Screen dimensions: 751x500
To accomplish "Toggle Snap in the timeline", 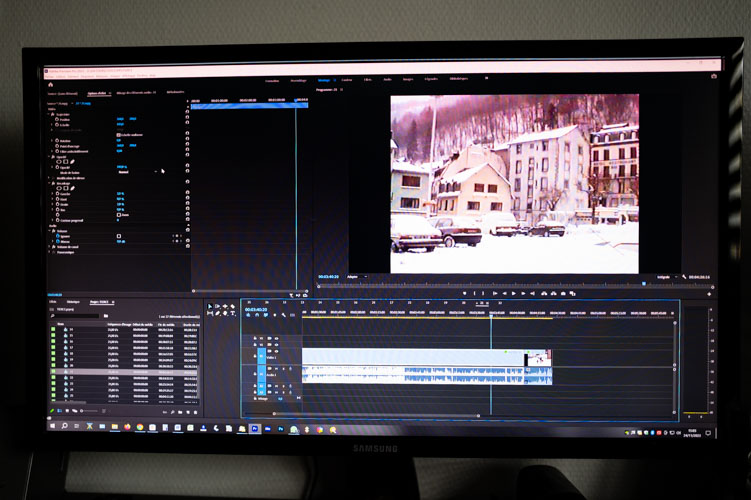I will click(x=257, y=315).
